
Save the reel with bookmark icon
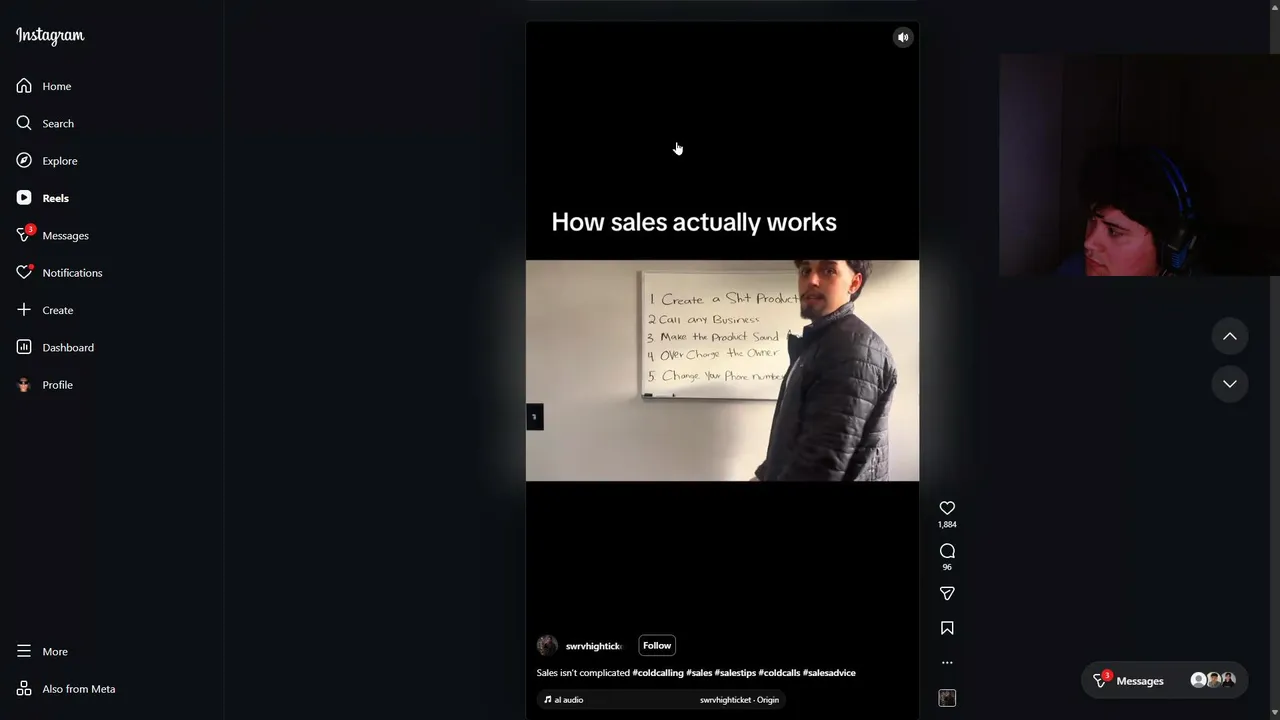tap(947, 628)
